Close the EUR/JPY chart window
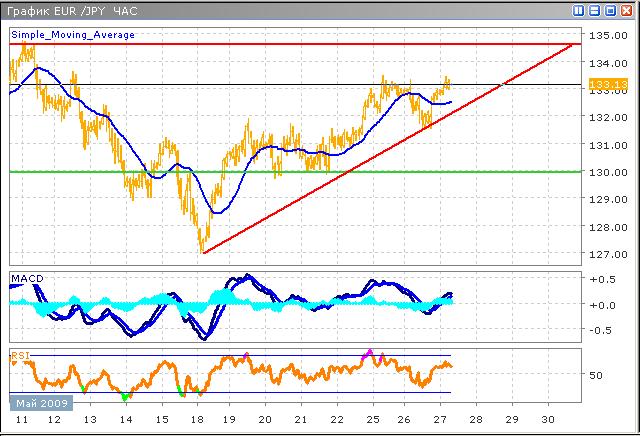 [x=627, y=11]
